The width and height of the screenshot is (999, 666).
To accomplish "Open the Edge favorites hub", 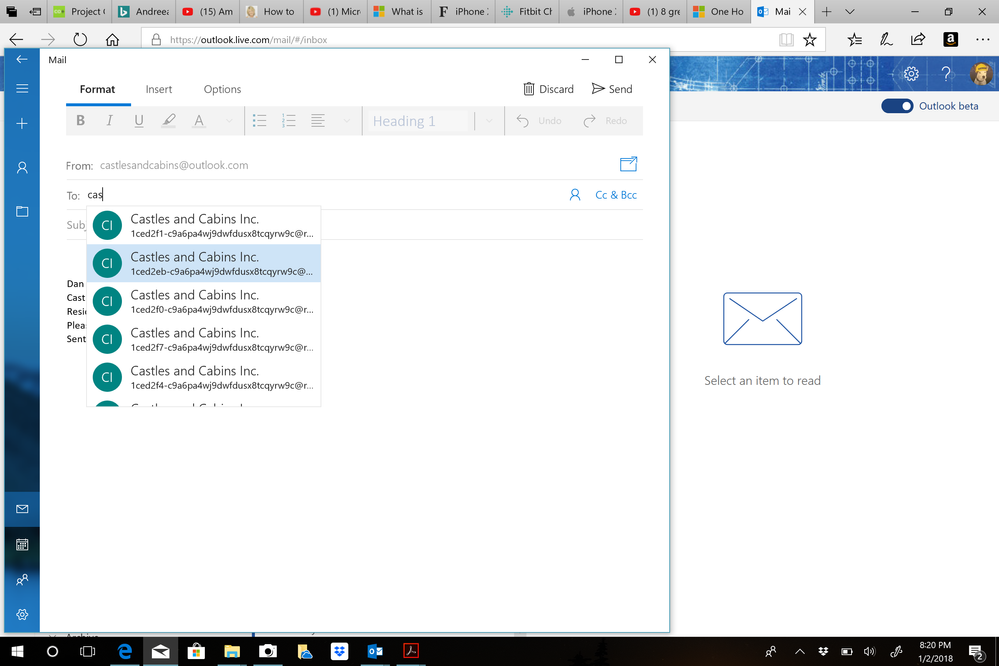I will (855, 40).
